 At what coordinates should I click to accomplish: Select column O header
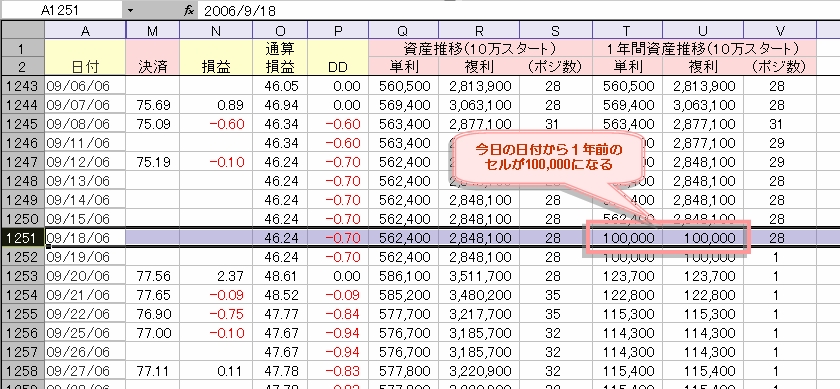(x=280, y=31)
